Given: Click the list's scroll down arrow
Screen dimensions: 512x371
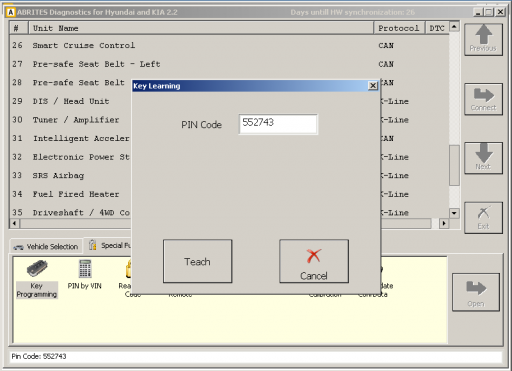Looking at the screenshot, I should point(454,213).
